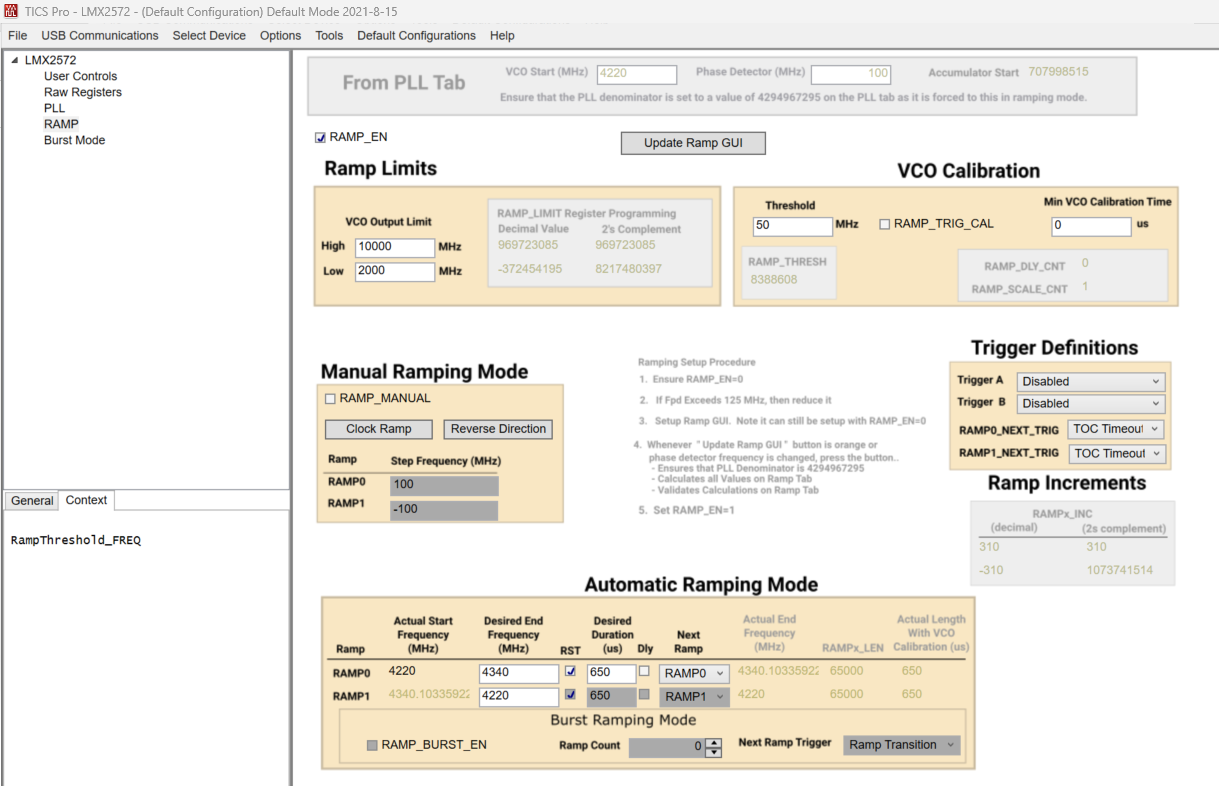The image size is (1219, 786).
Task: Toggle the RAMP0 RST checkbox
Action: pyautogui.click(x=571, y=672)
